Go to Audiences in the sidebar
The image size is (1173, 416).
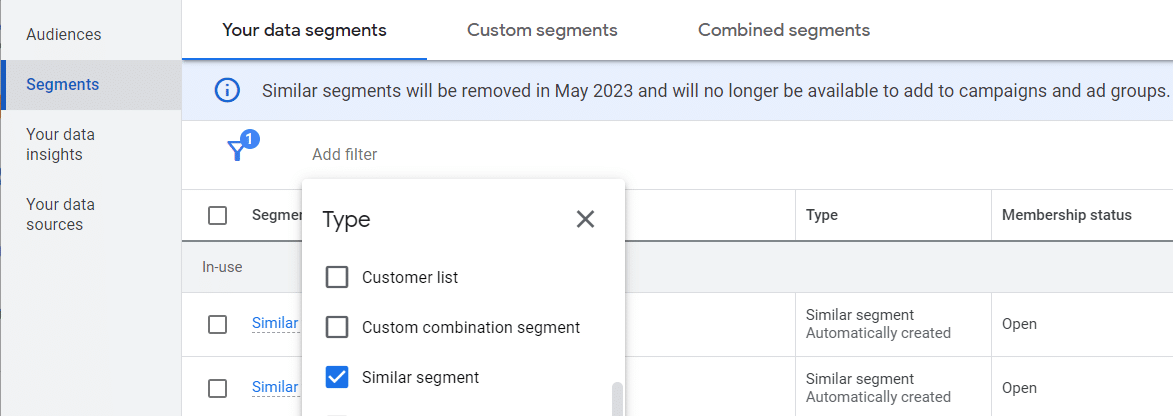[64, 35]
